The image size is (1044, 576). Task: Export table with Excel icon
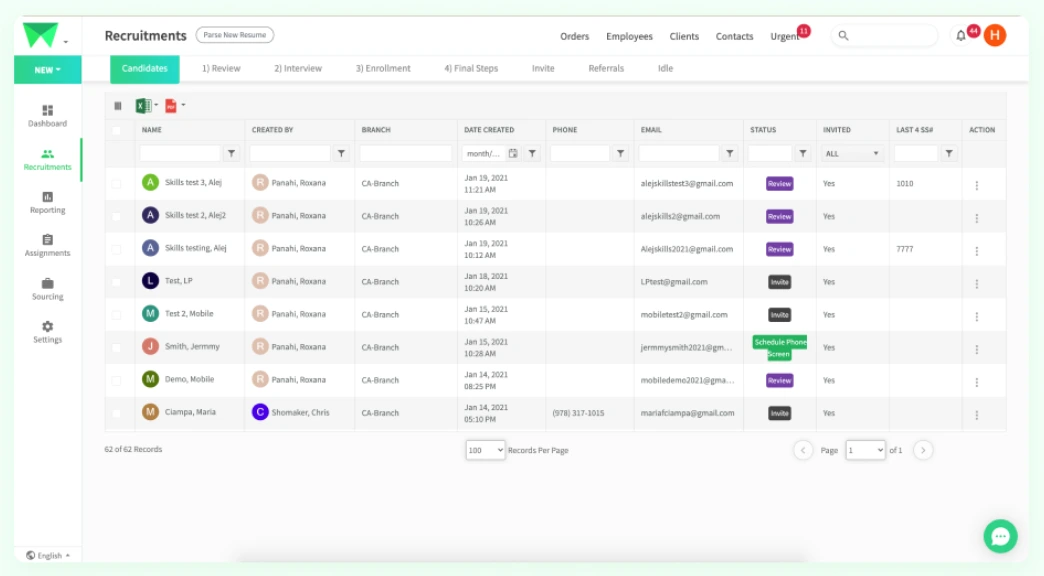tap(143, 106)
